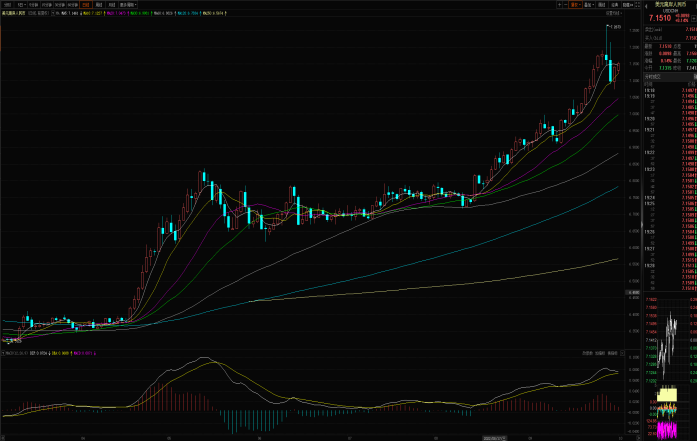Image resolution: width=697 pixels, height=441 pixels.
Task: Add USDCNH to watchlist with plus box
Action: point(693,19)
